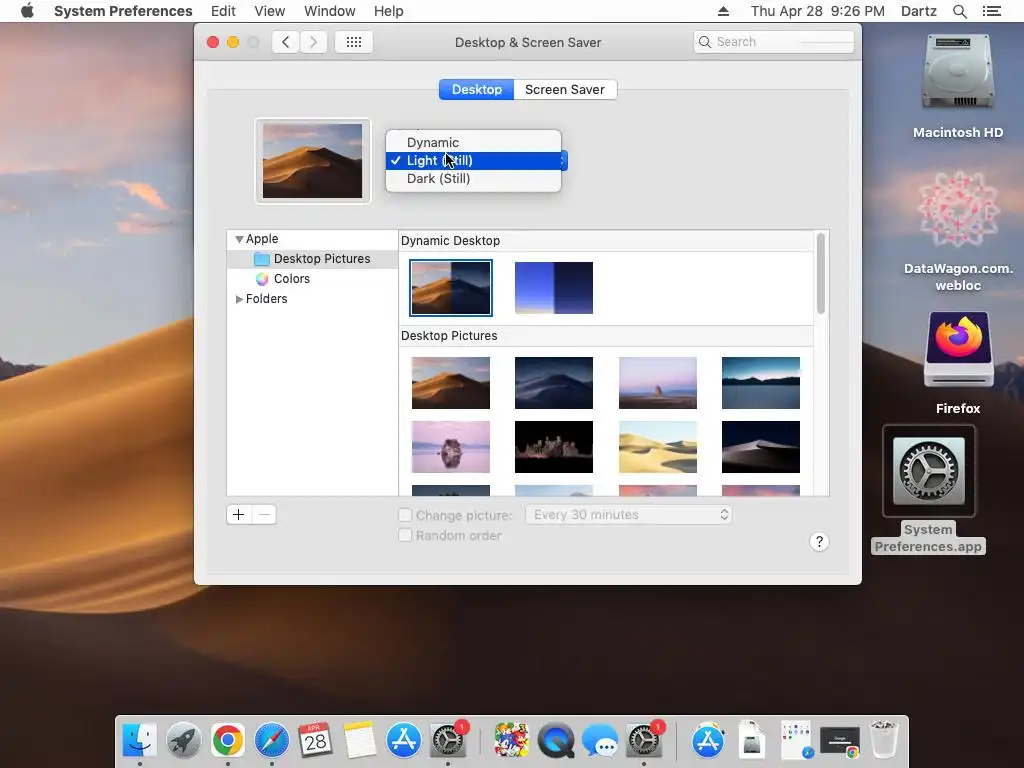Open disk image document icon in Dock
Viewport: 1024px width, 768px height.
pos(752,741)
